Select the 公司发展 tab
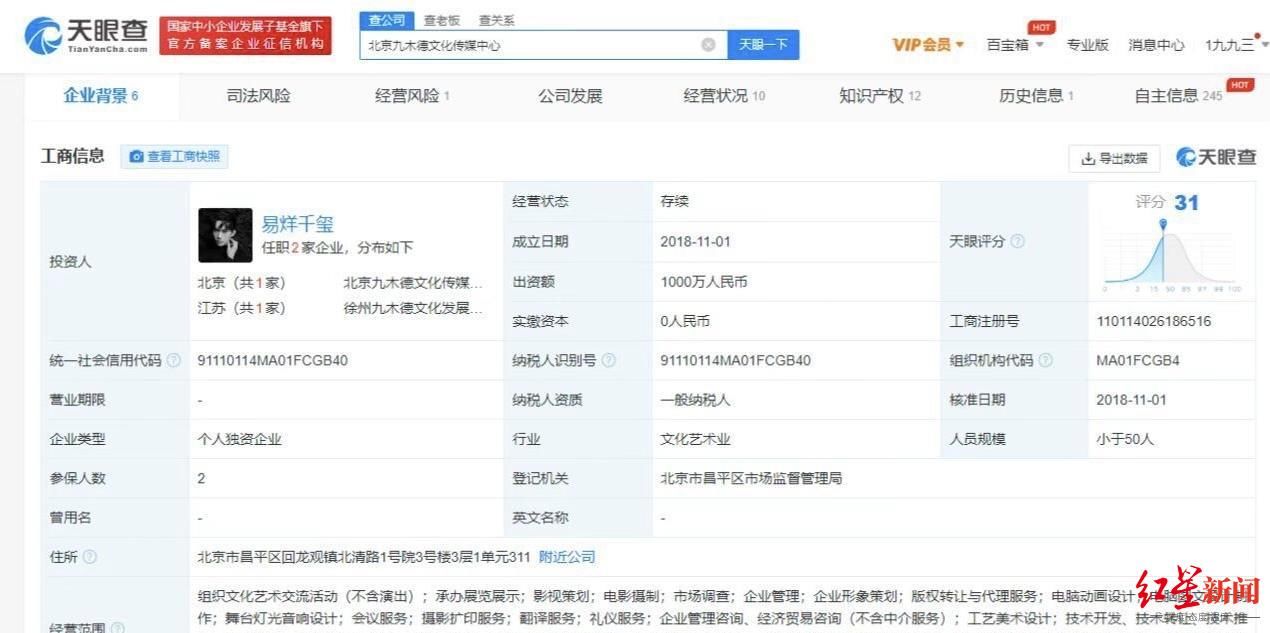1270x633 pixels. pyautogui.click(x=570, y=96)
